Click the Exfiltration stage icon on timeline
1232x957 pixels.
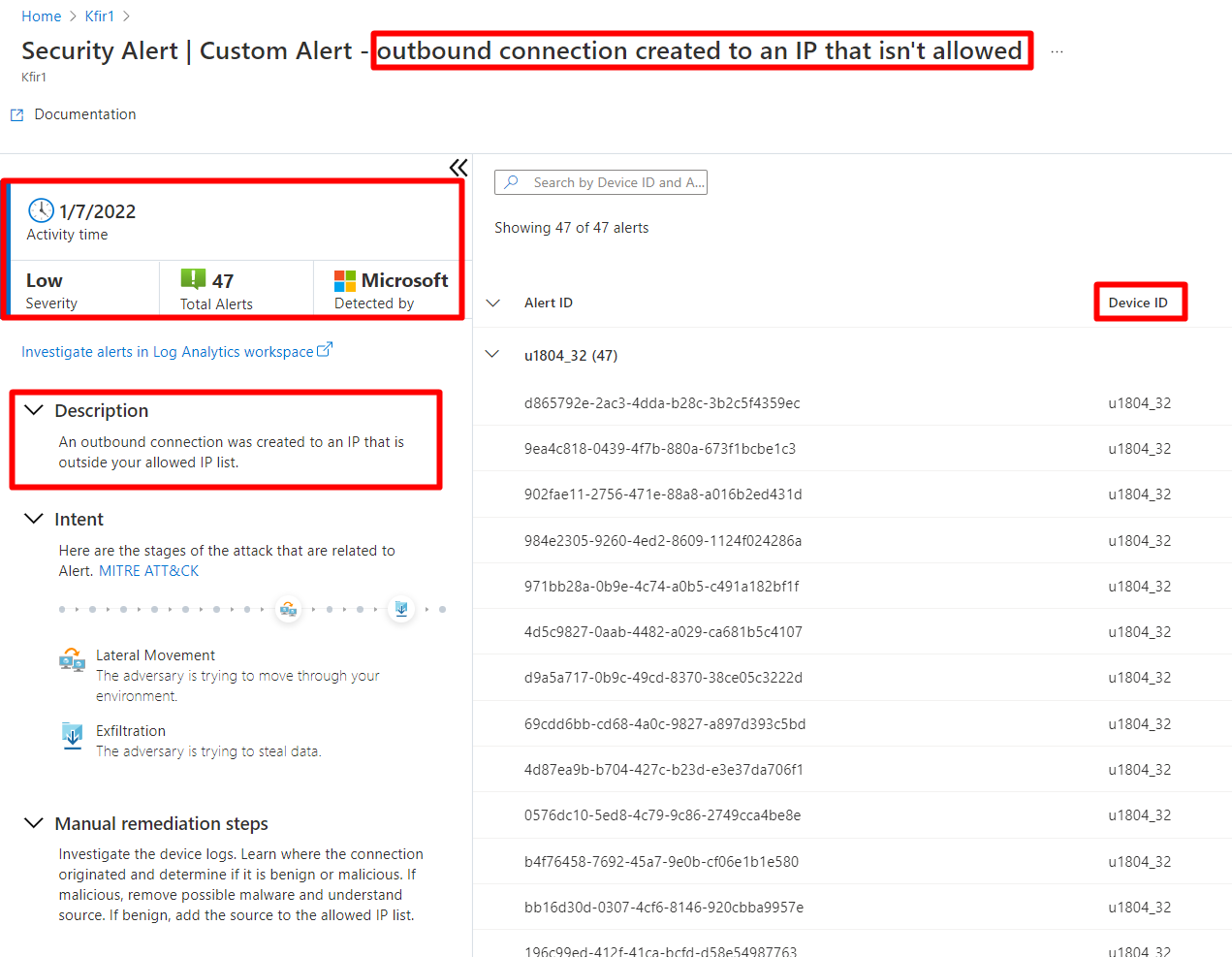pos(401,609)
